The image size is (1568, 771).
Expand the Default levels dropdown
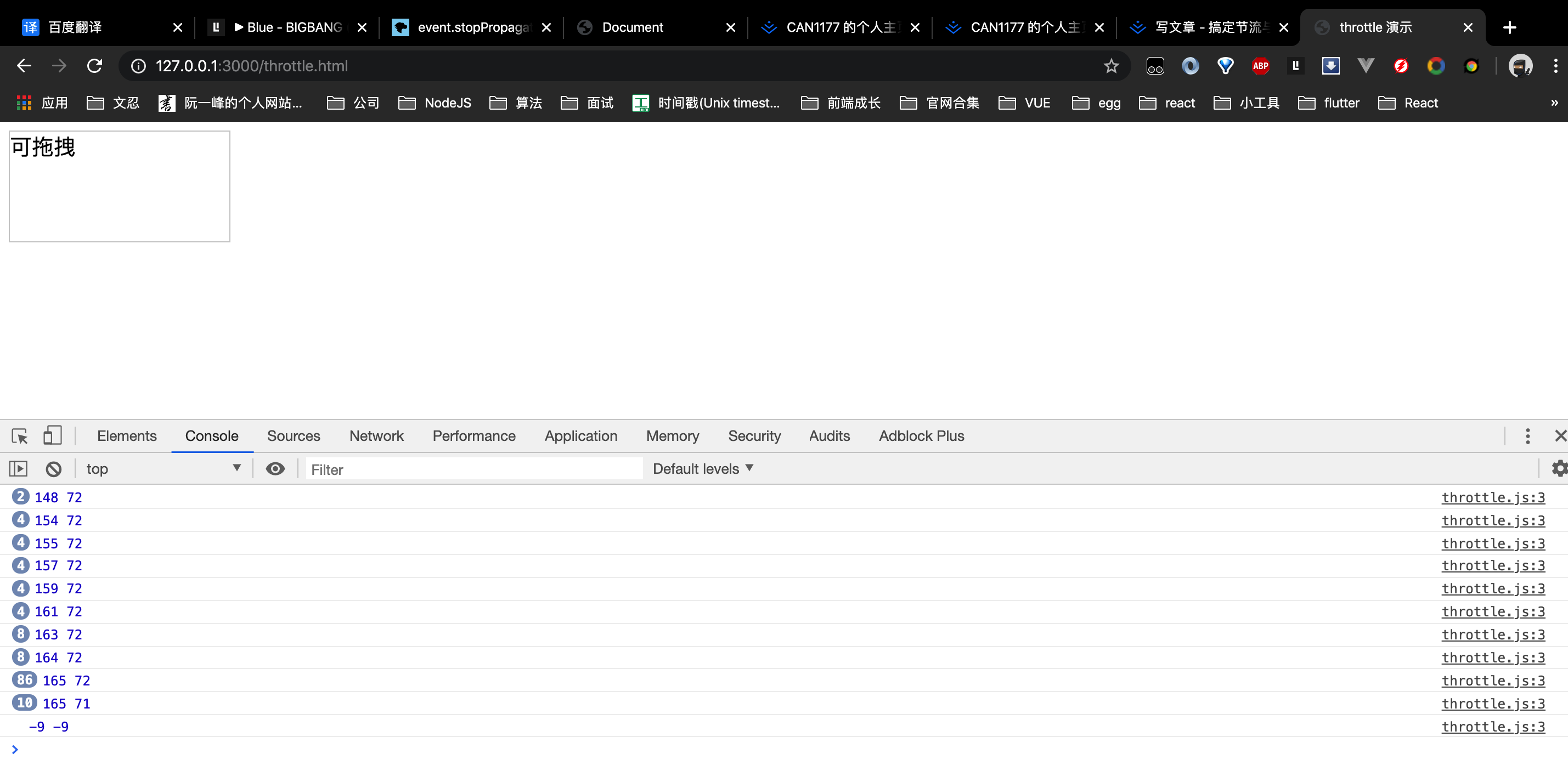[703, 468]
